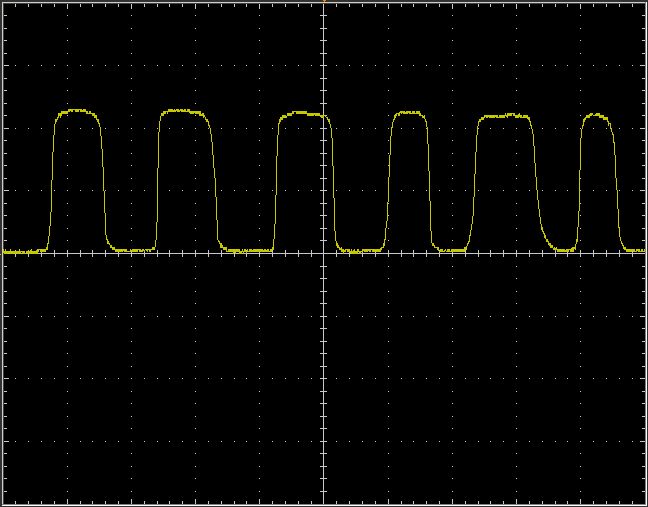
Task: Click the falling edge of the second pulse
Action: pyautogui.click(x=213, y=180)
